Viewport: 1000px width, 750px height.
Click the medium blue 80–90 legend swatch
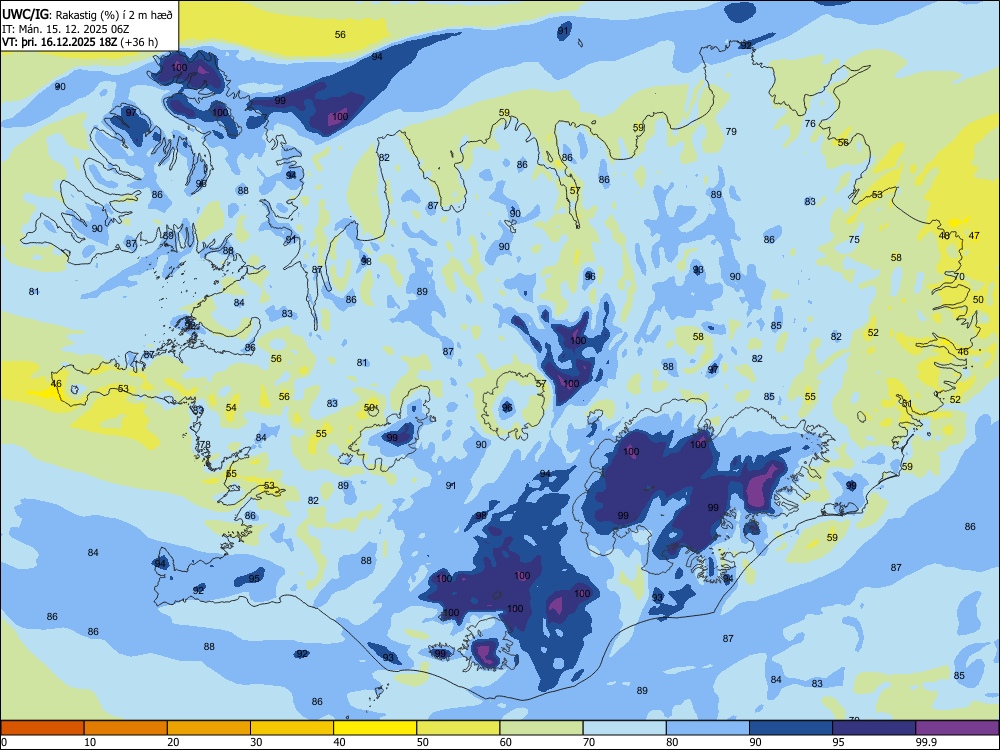[x=708, y=727]
